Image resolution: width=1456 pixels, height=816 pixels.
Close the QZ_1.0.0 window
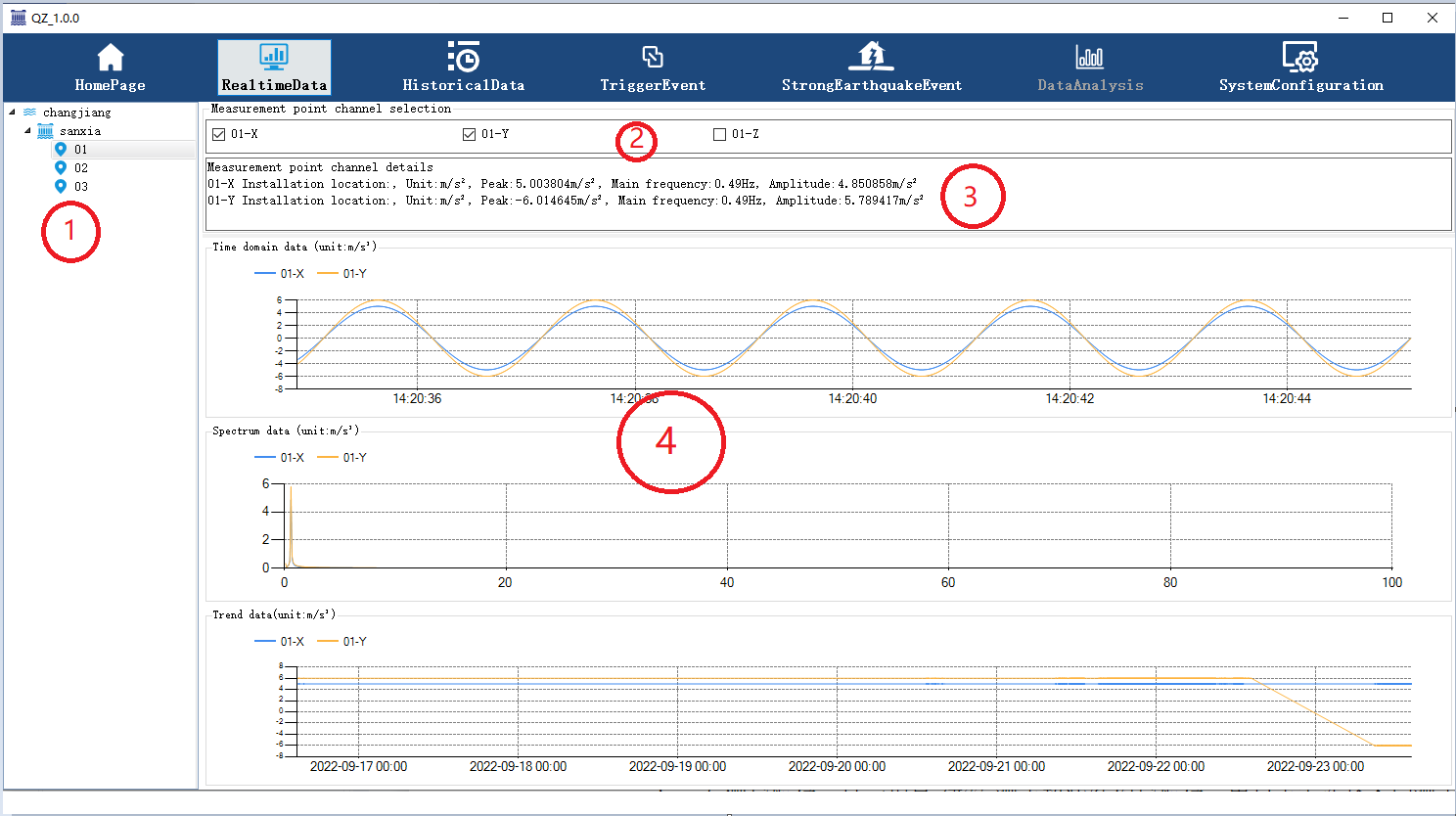pyautogui.click(x=1433, y=18)
